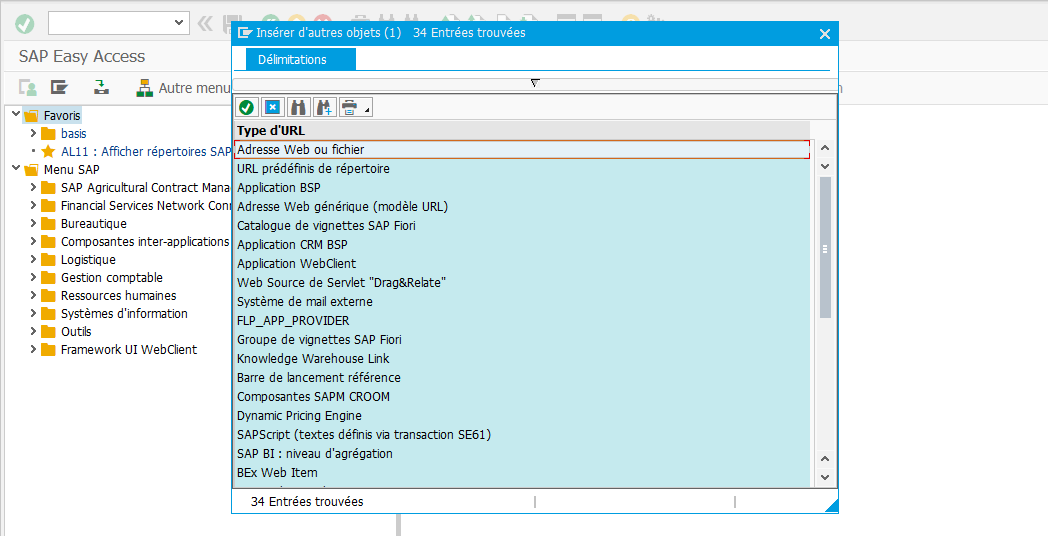Click the print icon in dialog toolbar
The image size is (1048, 536).
coord(350,107)
